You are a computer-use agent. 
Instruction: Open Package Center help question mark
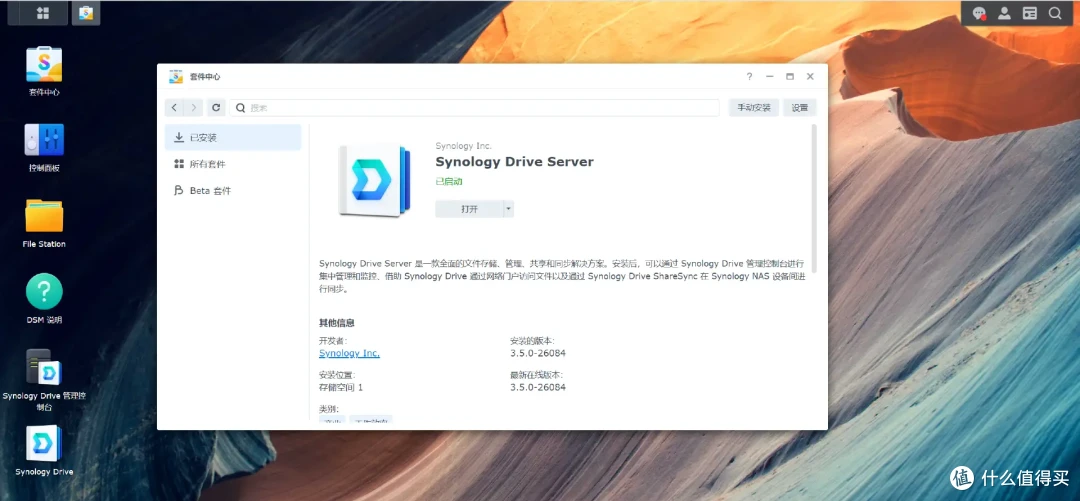tap(749, 76)
